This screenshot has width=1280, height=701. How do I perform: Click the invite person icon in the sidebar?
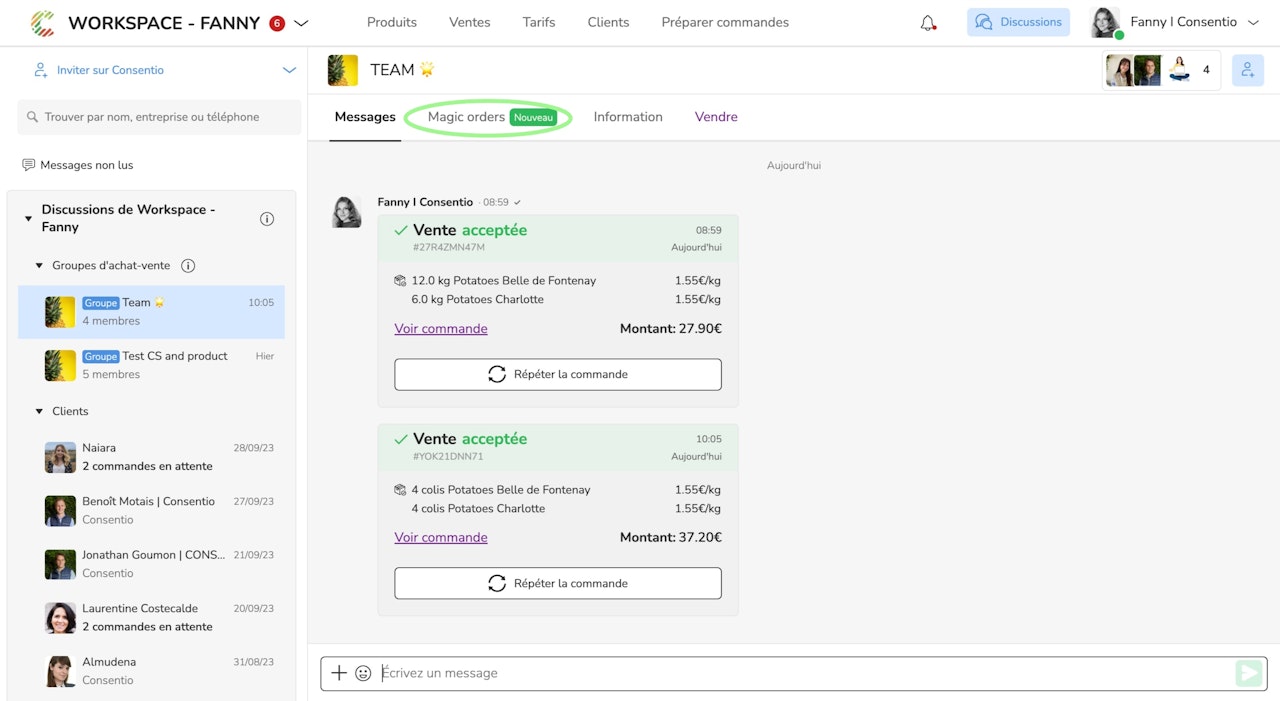click(41, 70)
